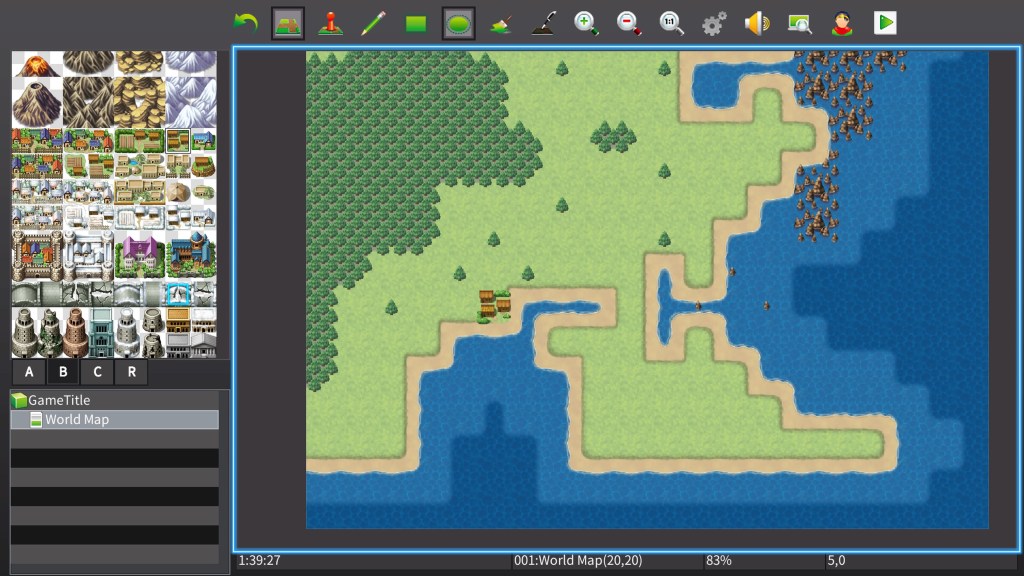Switch to Map editing mode
The image size is (1024, 576).
pyautogui.click(x=288, y=23)
